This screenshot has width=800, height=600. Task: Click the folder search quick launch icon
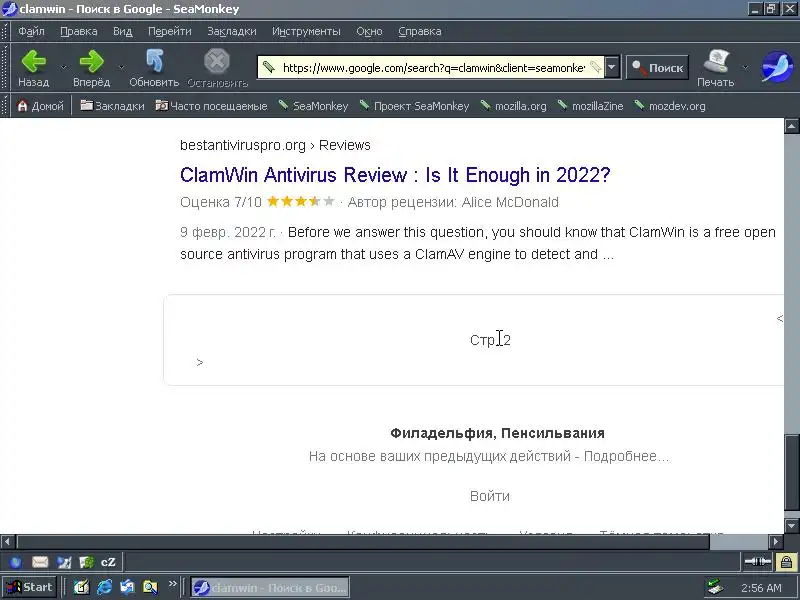point(150,587)
